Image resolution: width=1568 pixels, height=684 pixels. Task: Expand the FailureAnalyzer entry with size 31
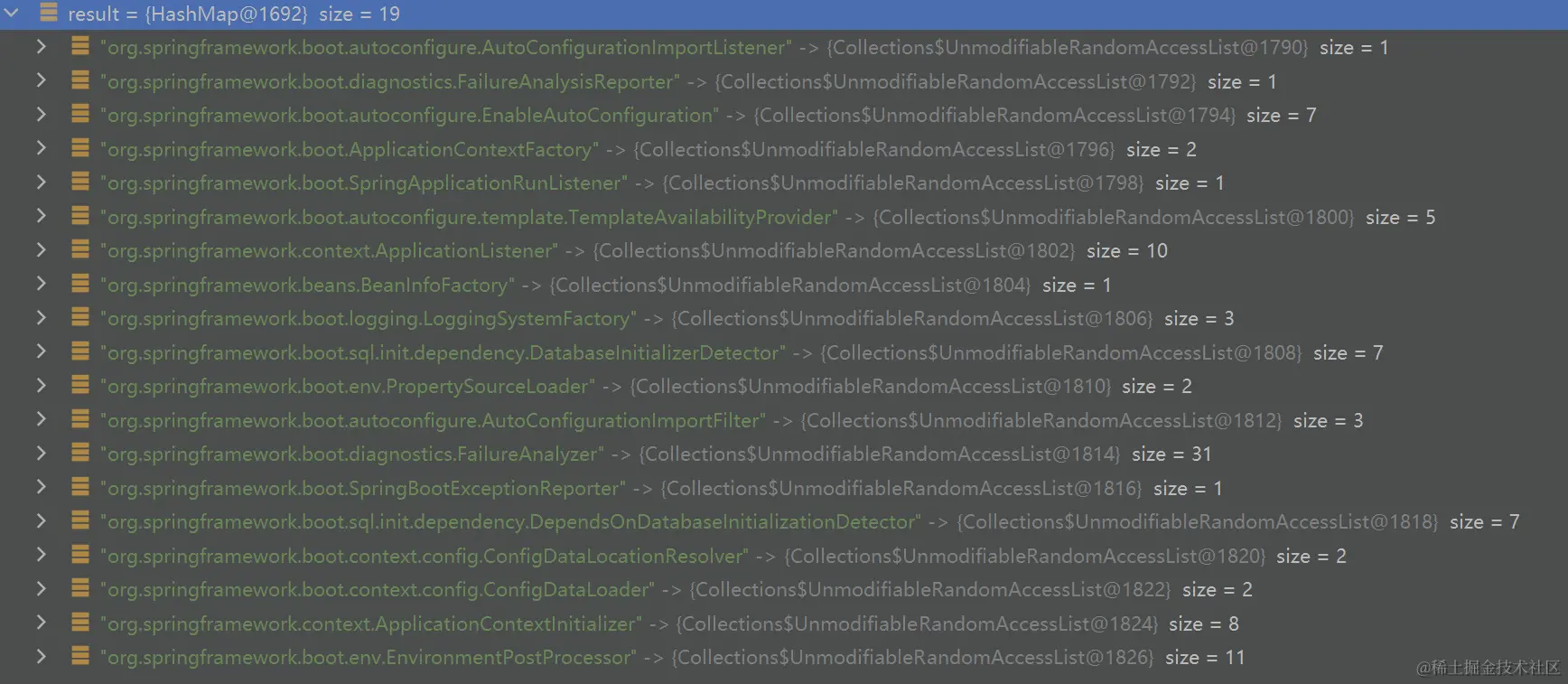click(x=41, y=453)
